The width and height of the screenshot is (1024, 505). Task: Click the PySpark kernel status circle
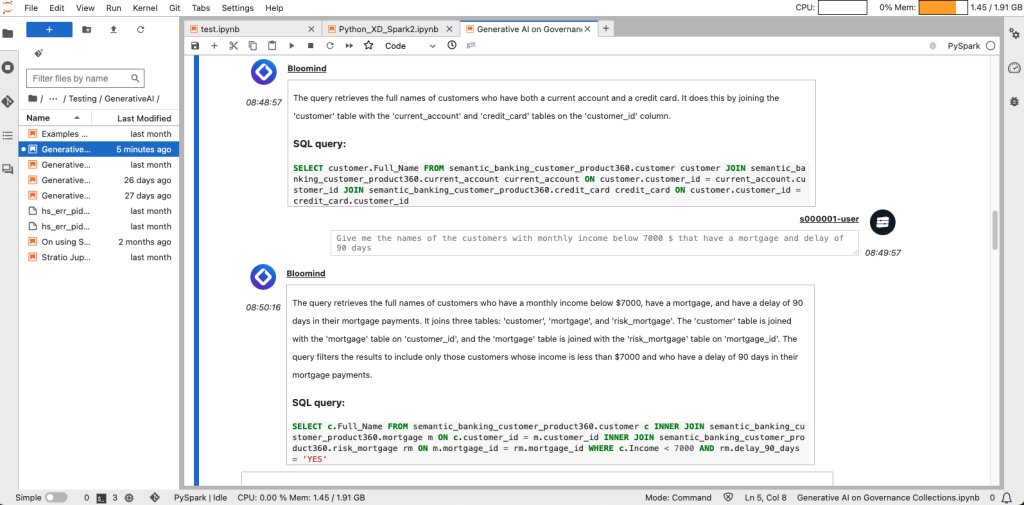[x=991, y=46]
